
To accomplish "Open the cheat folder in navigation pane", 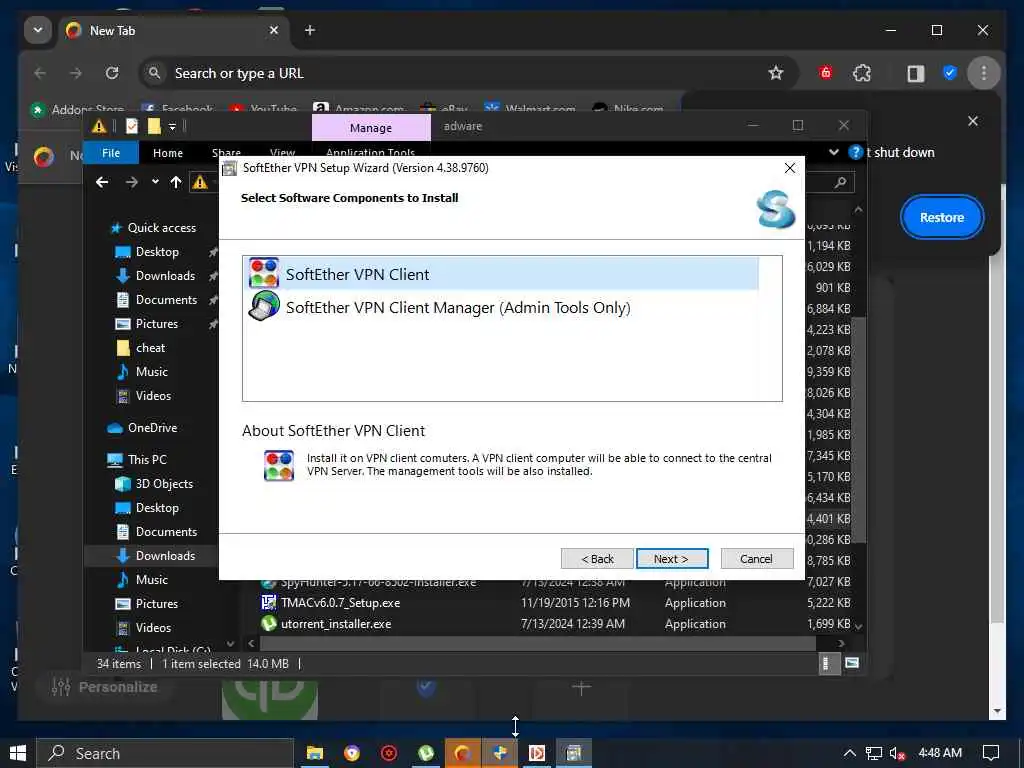I will click(150, 348).
